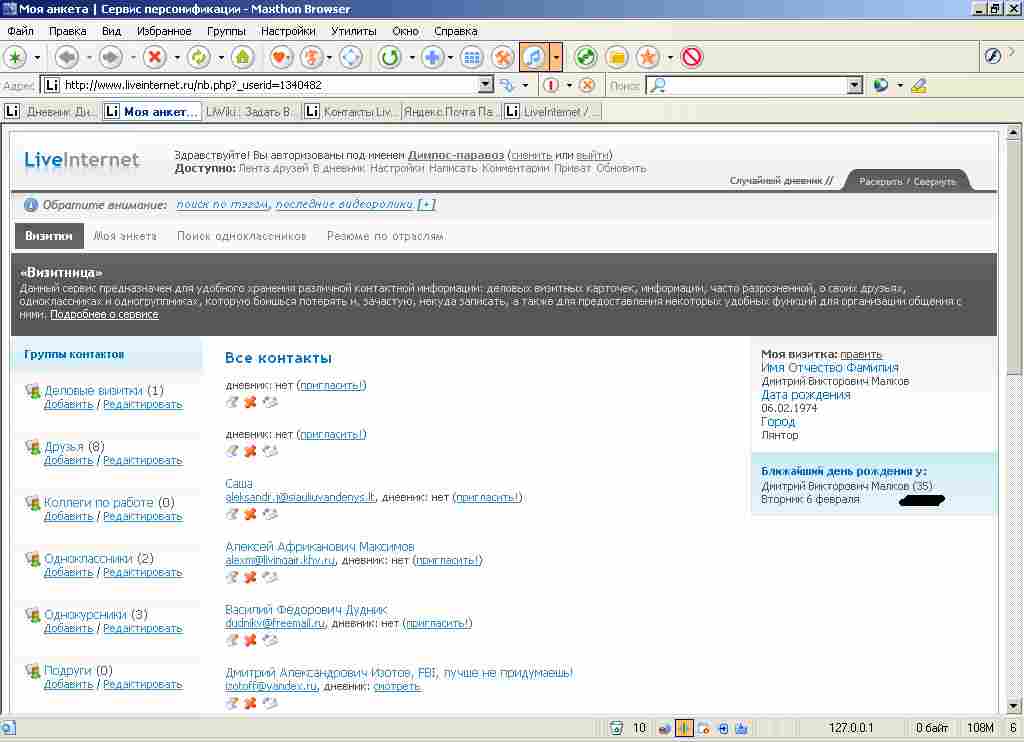1024x742 pixels.
Task: Click править next to Моя визитка
Action: click(x=861, y=355)
